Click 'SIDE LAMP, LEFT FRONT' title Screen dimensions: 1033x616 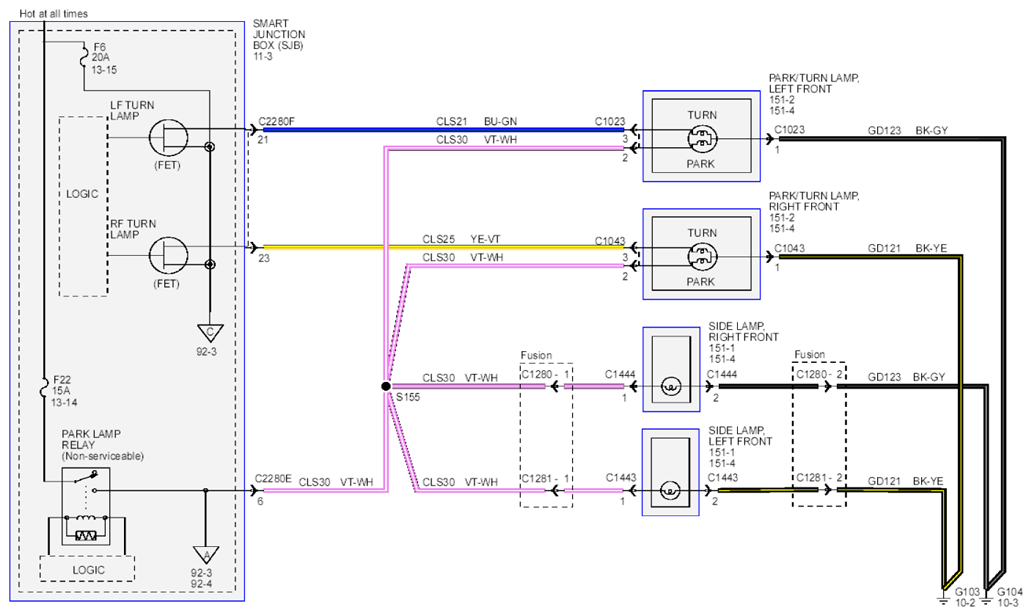[x=740, y=435]
